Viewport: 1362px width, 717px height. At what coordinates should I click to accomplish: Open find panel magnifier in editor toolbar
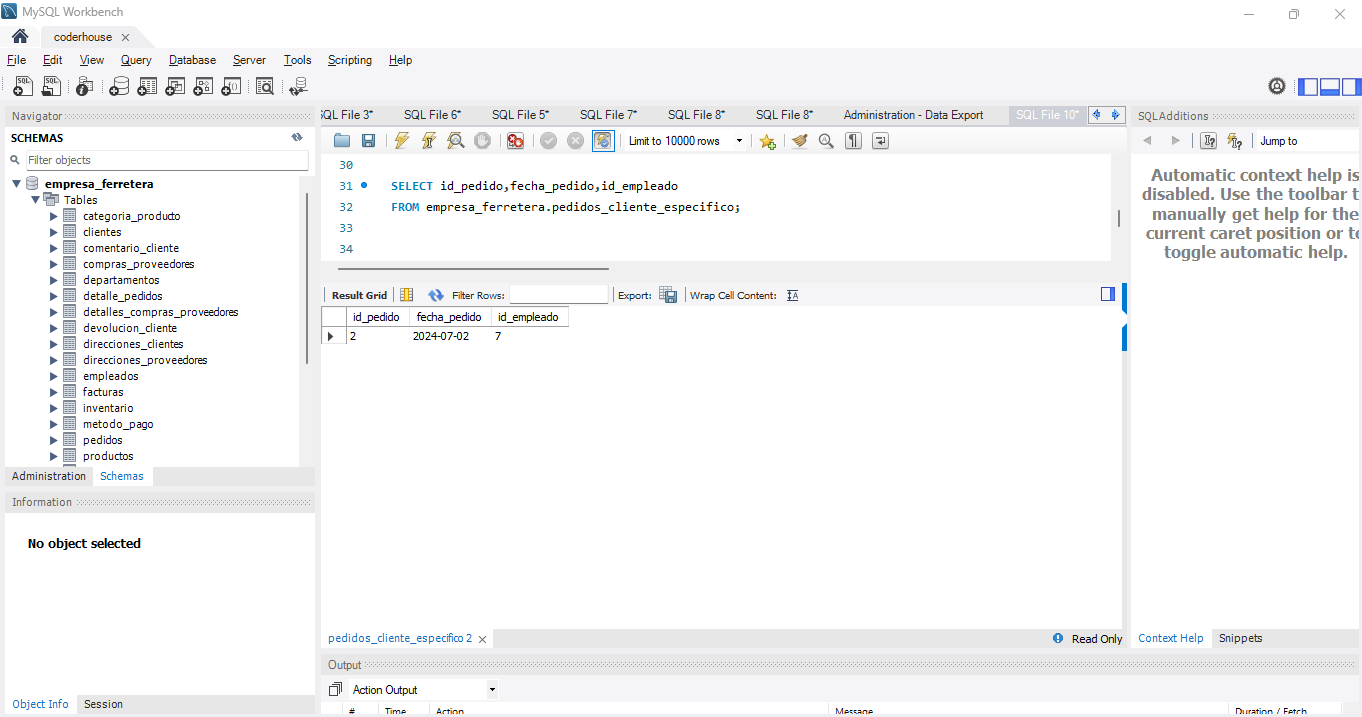pyautogui.click(x=826, y=141)
